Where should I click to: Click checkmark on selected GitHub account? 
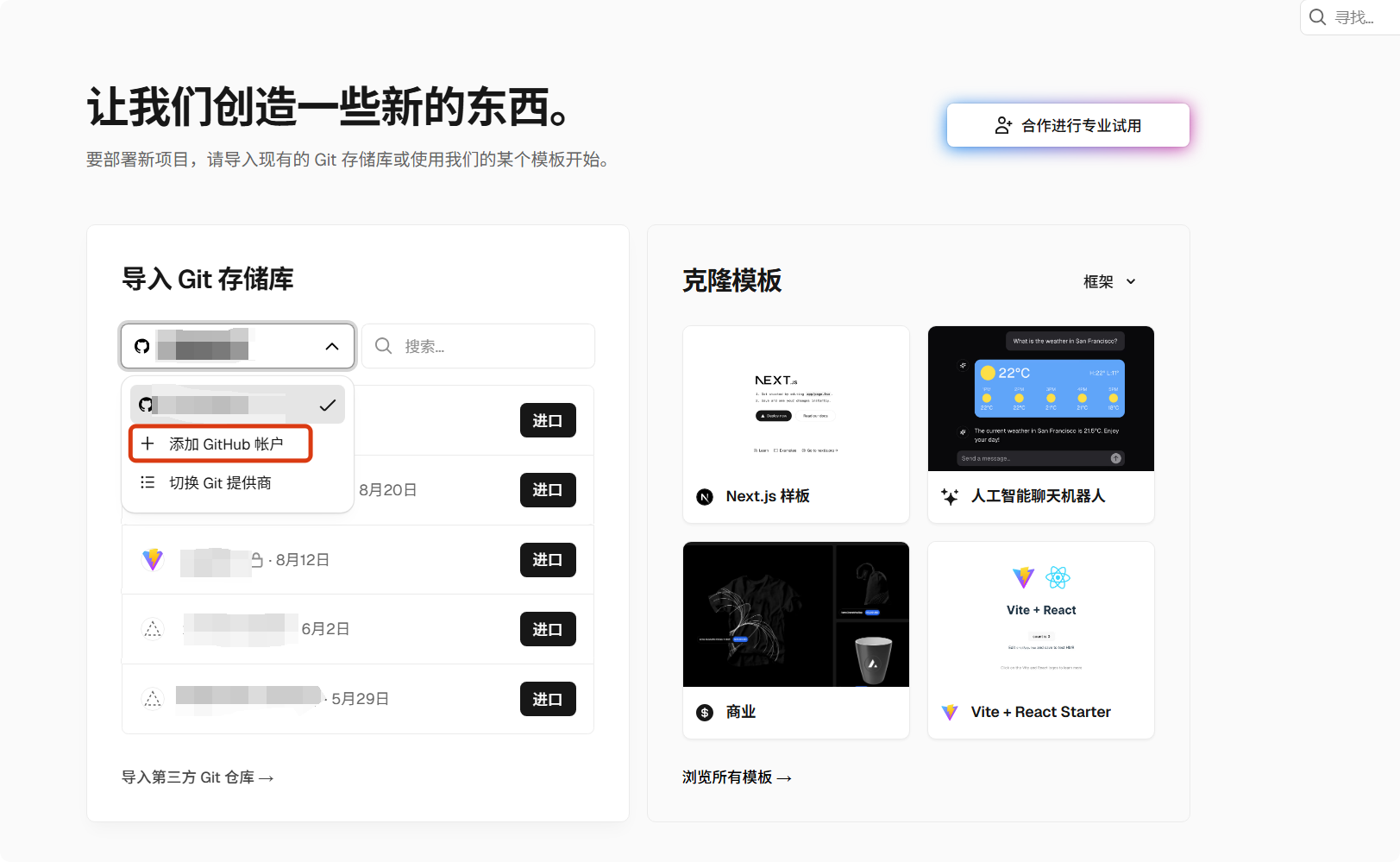(328, 405)
